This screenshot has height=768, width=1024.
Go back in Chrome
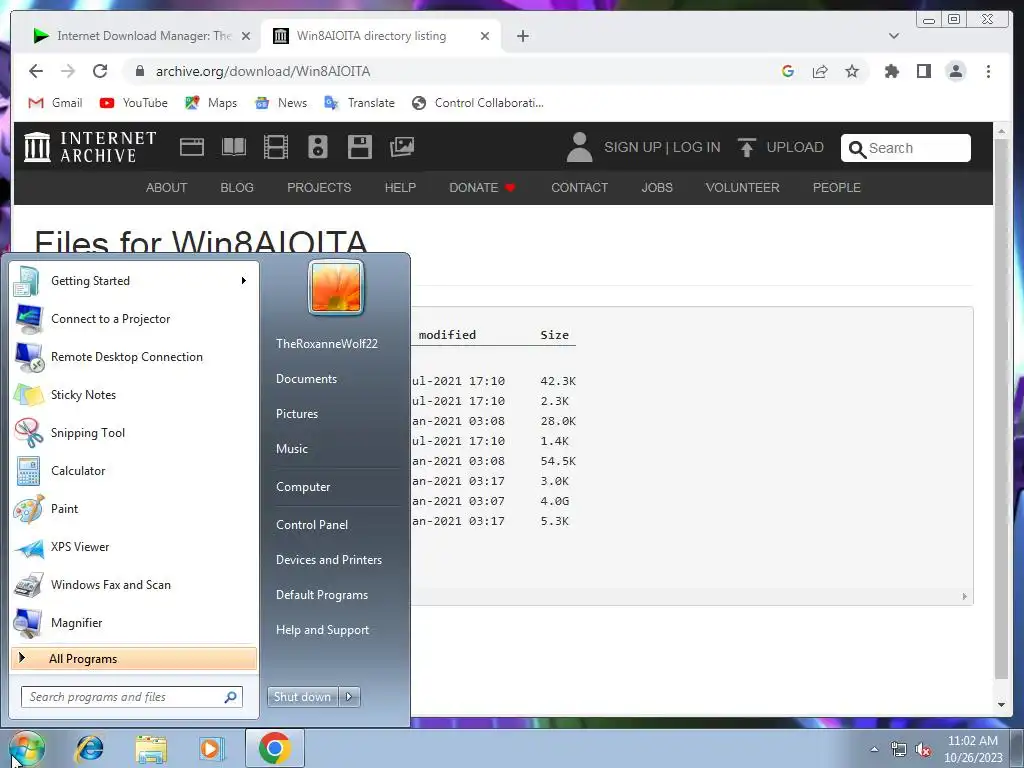(36, 71)
